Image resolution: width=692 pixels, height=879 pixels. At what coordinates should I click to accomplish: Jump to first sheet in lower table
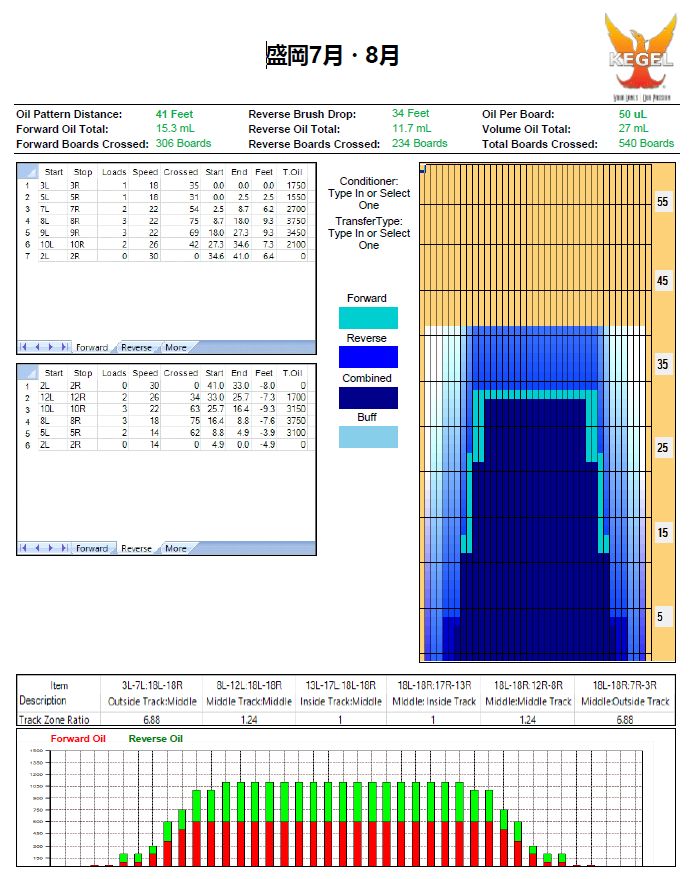click(x=23, y=548)
